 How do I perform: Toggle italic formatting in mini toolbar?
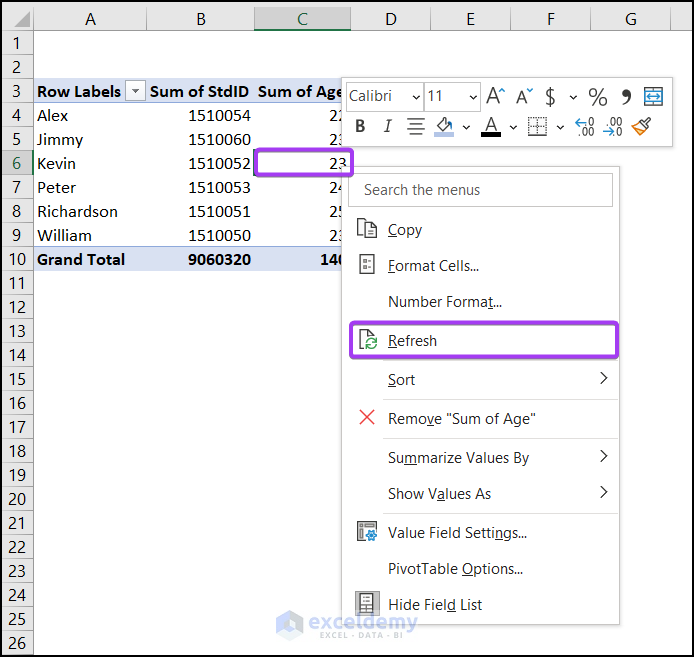click(387, 126)
